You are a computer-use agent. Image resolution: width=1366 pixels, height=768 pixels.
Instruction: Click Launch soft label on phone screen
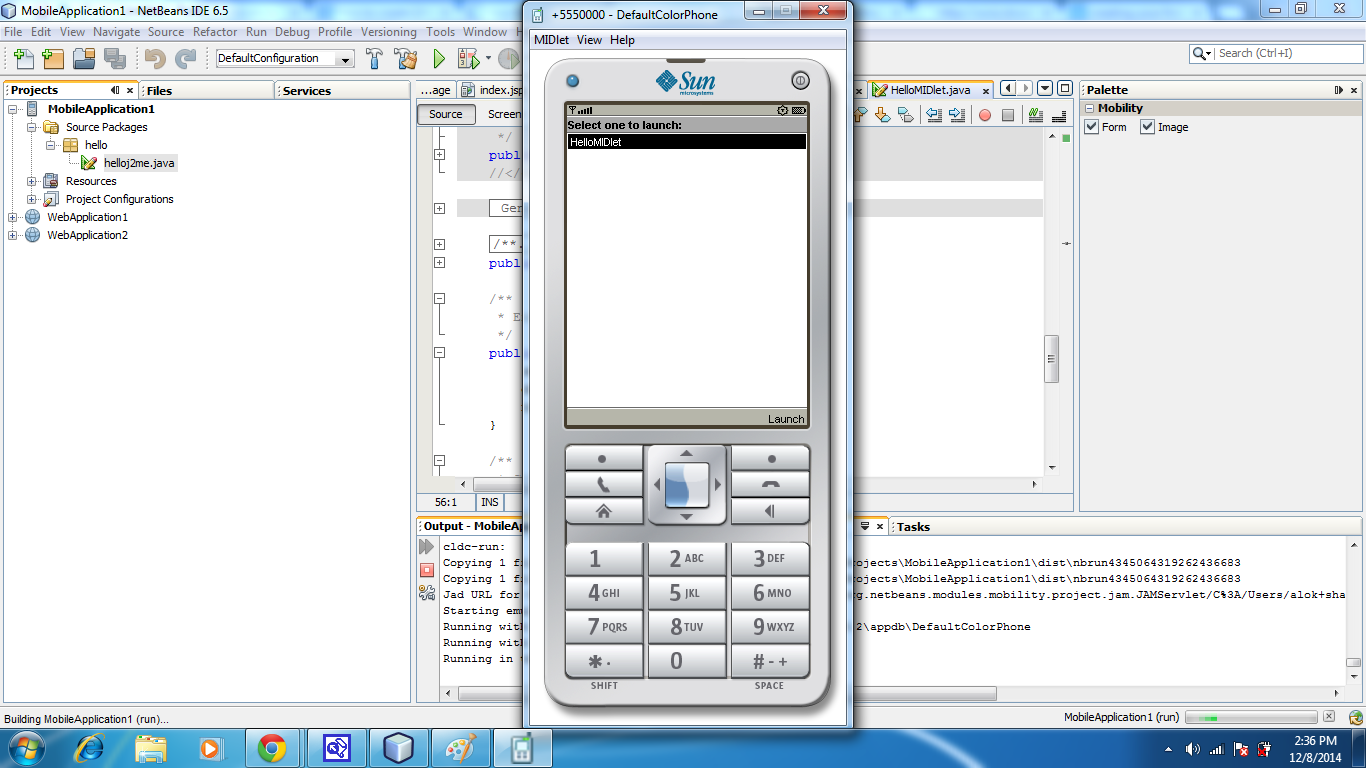786,419
